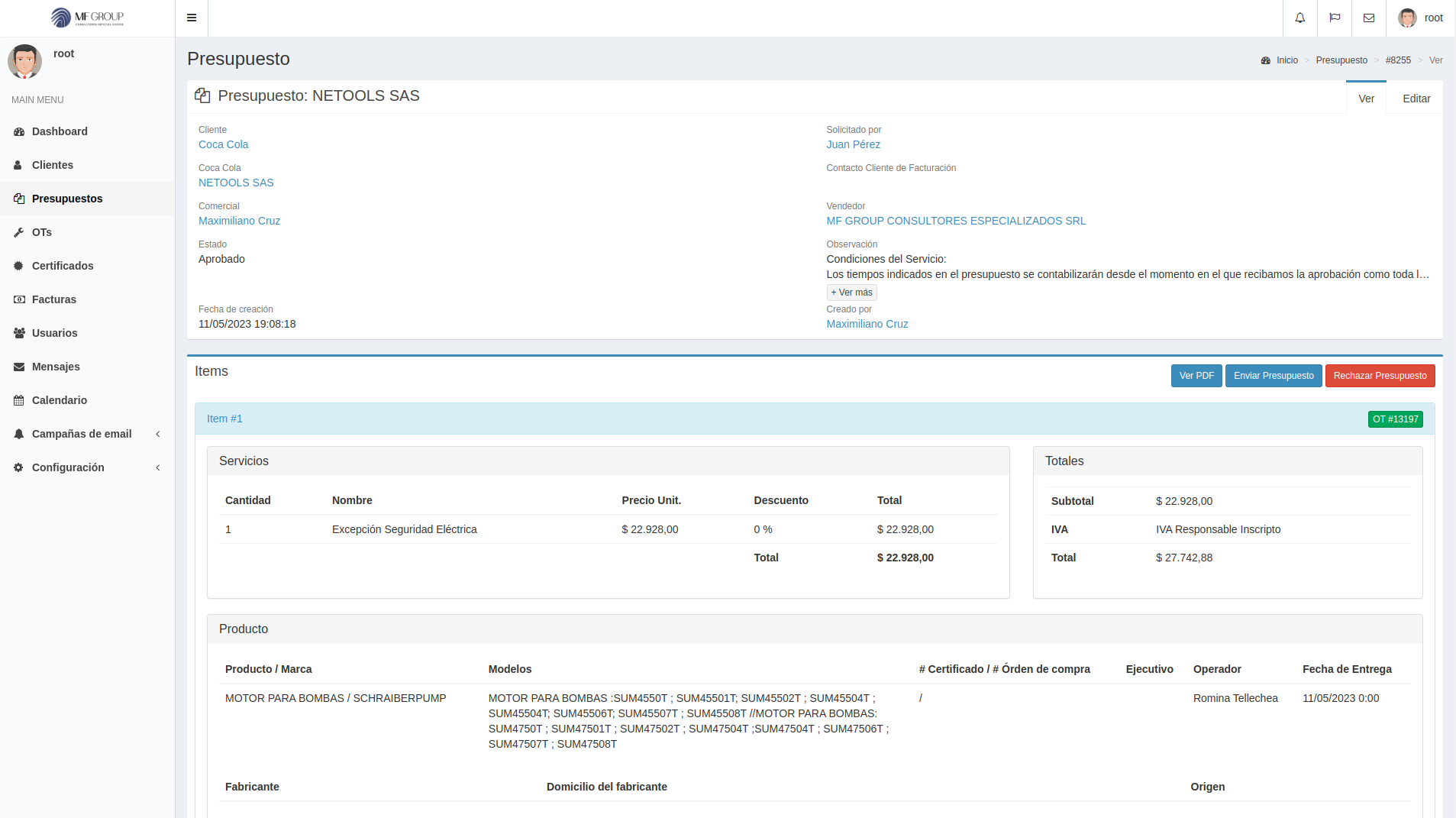Screen dimensions: 1456x818
Task: Click the Clientes person icon
Action: pyautogui.click(x=18, y=165)
